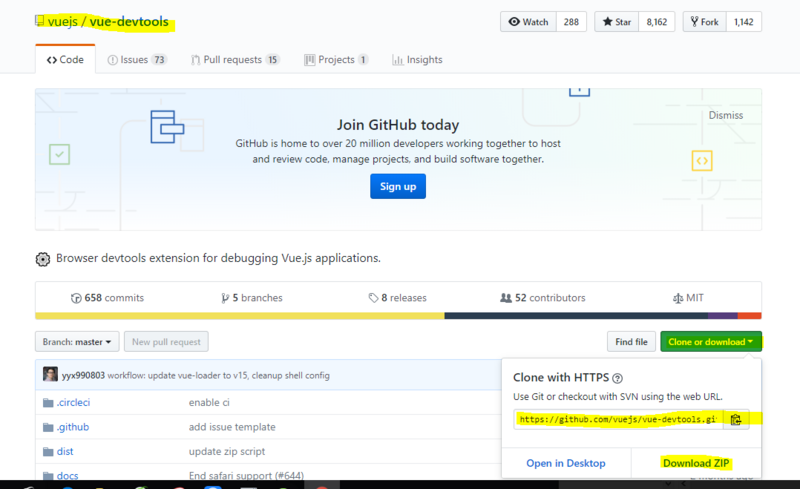Open yyx990803 avatar thumbnail
The width and height of the screenshot is (800, 489).
pyautogui.click(x=51, y=374)
